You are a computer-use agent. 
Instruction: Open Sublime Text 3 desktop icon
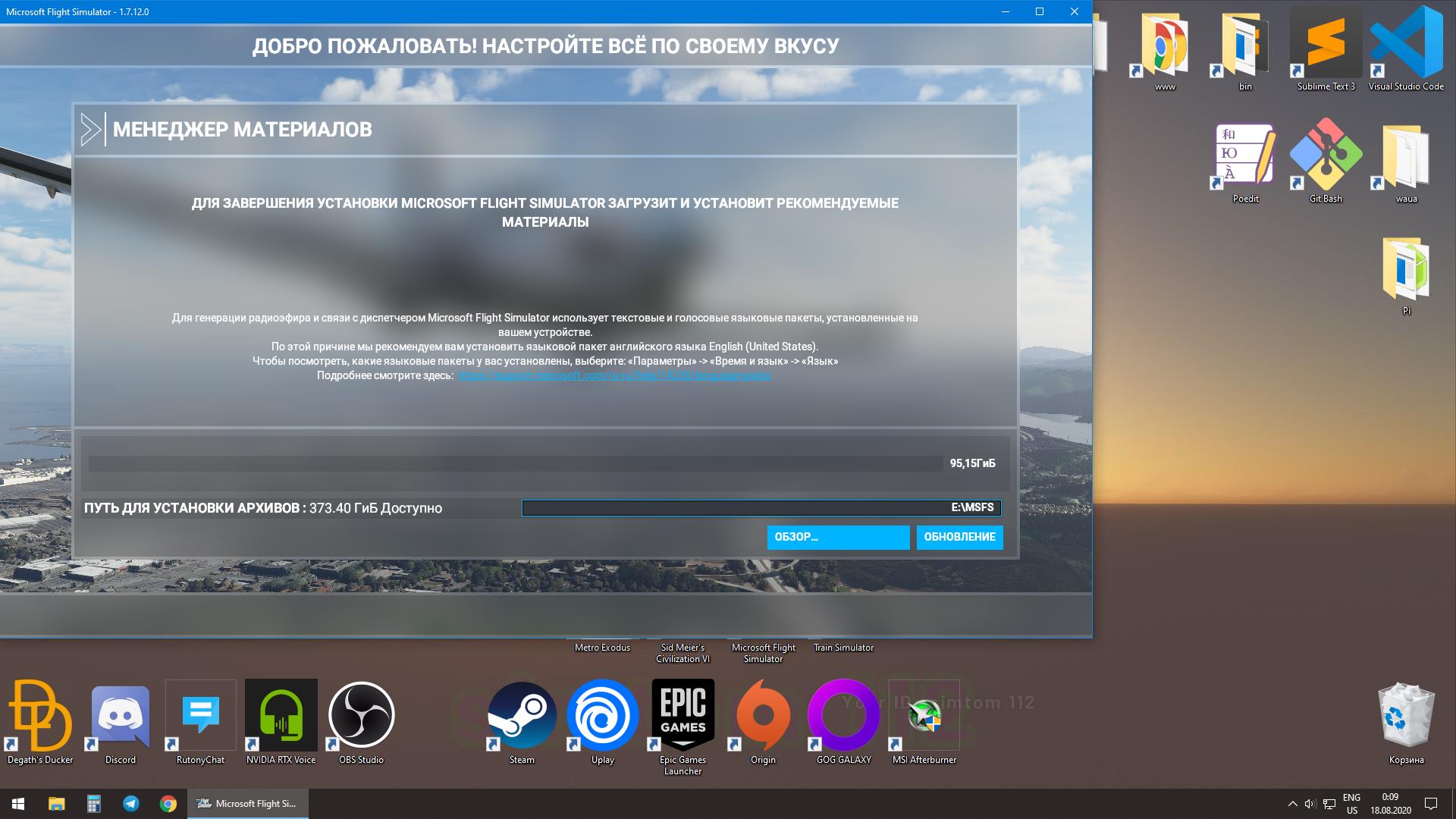(1326, 50)
